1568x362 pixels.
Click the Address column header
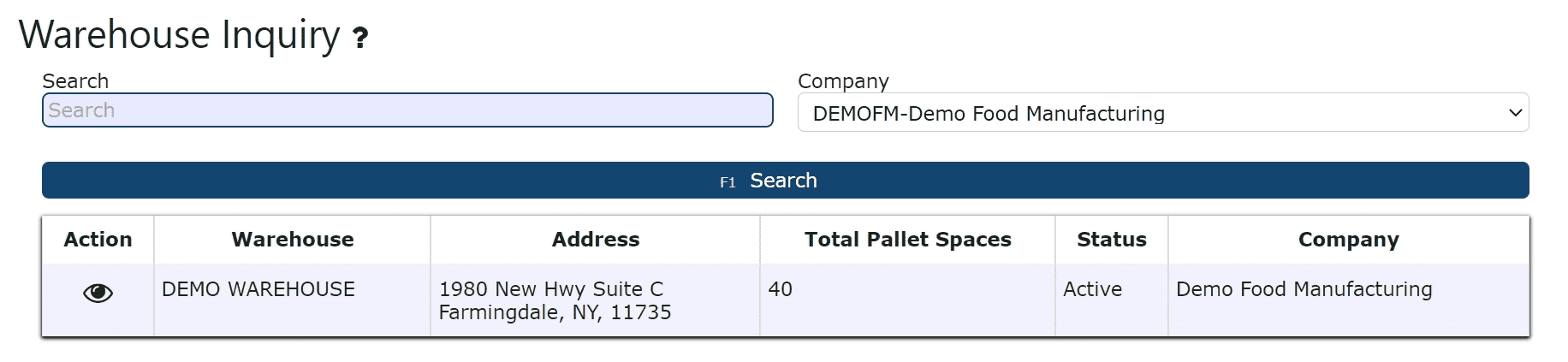[x=596, y=240]
